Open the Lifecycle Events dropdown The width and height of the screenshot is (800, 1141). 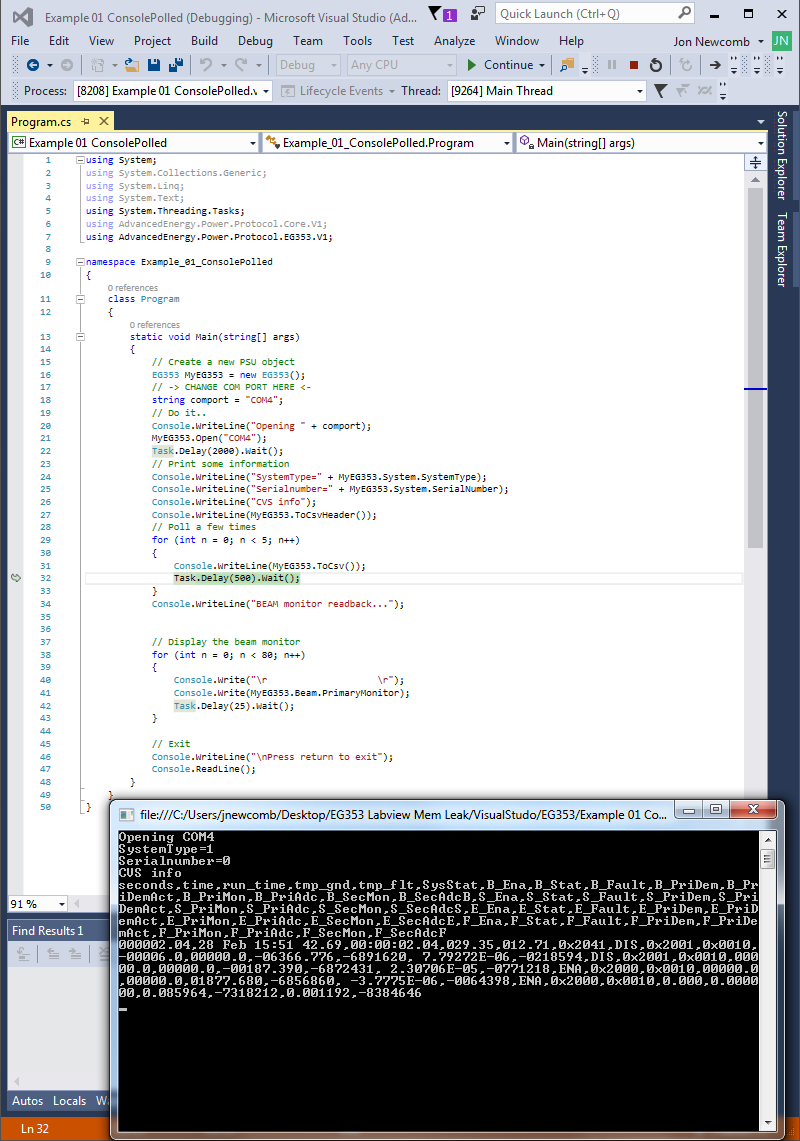392,91
